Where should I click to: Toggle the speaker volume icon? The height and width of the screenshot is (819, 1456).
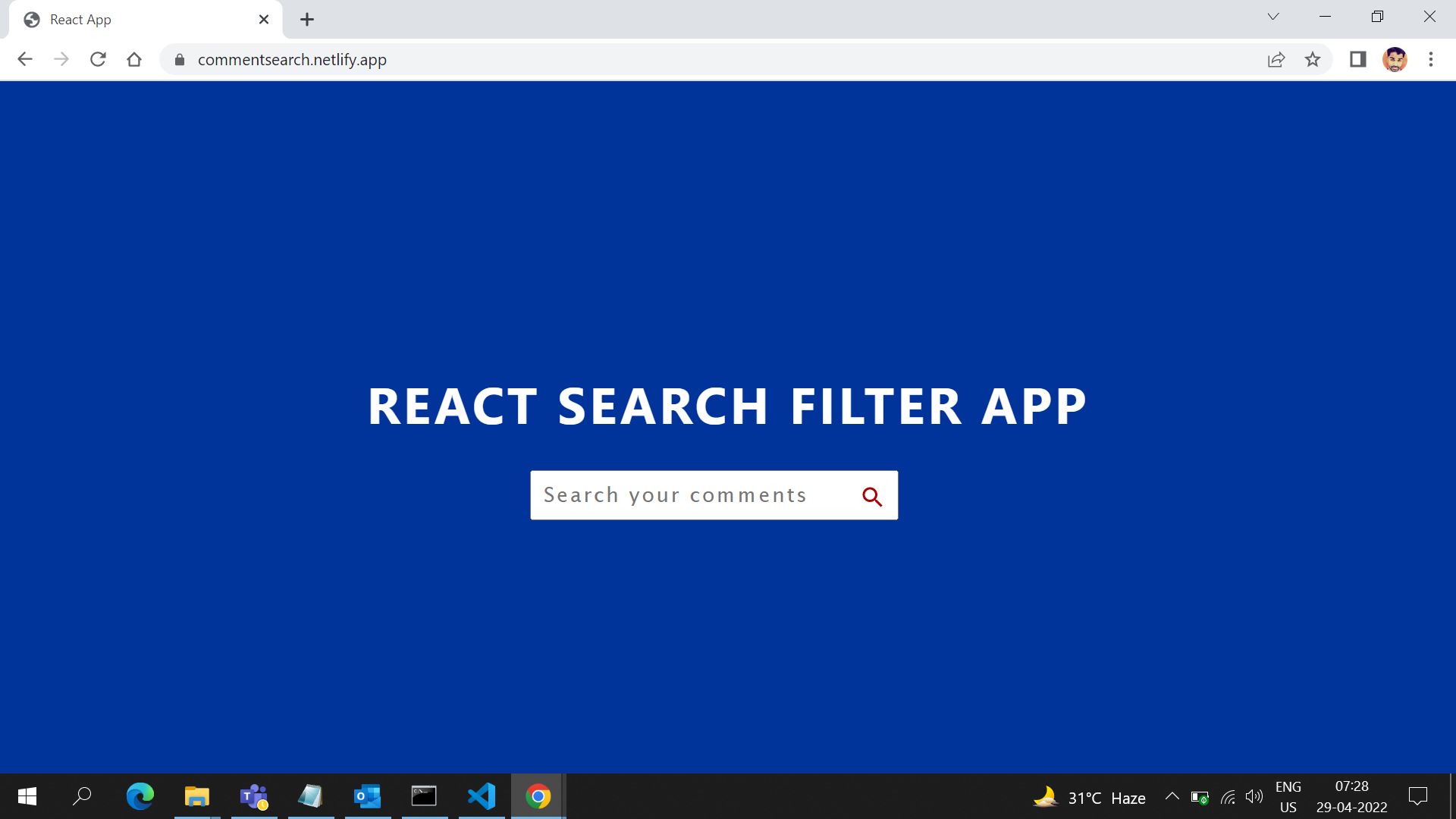point(1254,796)
